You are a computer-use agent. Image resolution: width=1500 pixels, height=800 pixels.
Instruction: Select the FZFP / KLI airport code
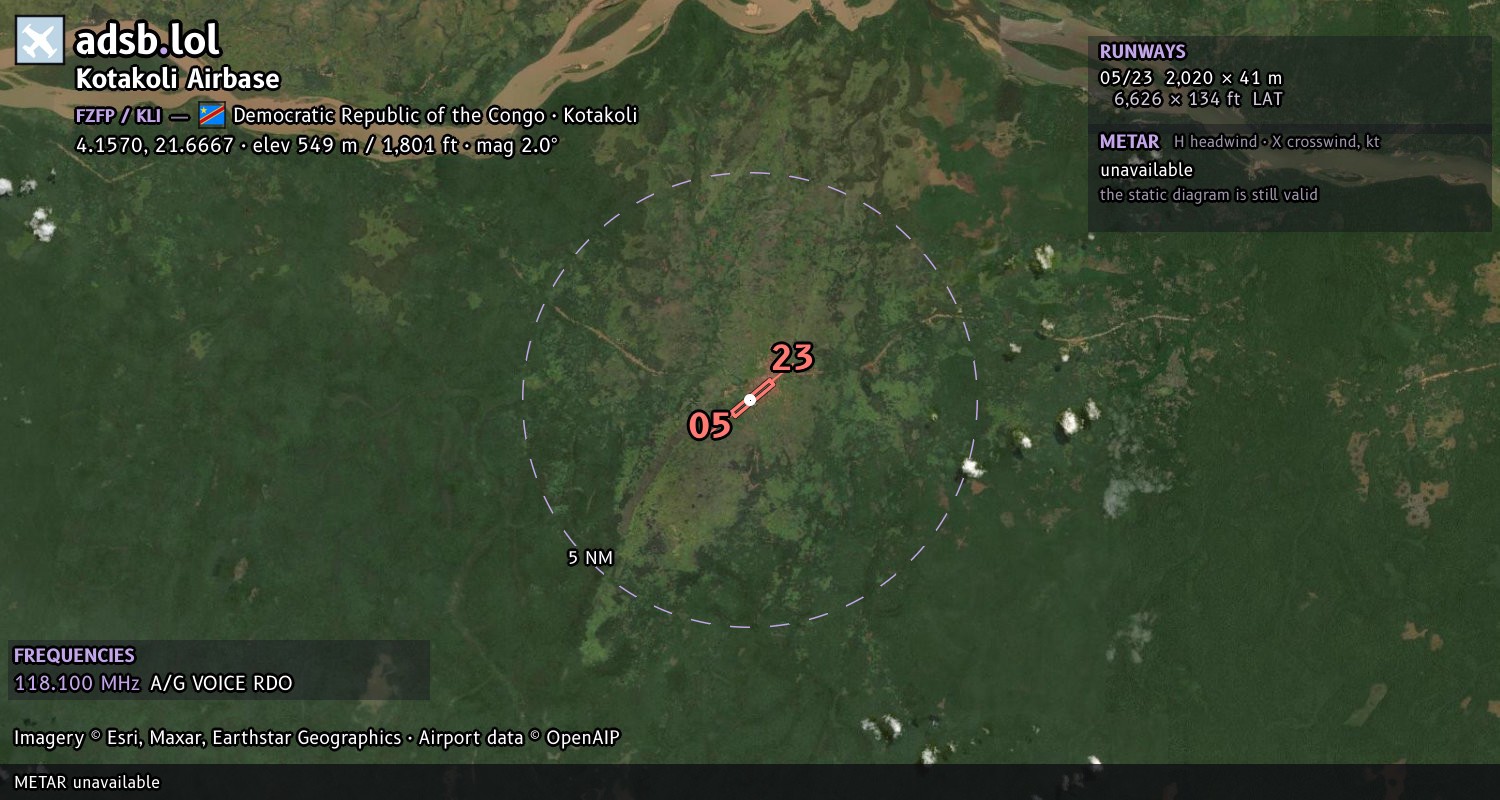click(119, 115)
